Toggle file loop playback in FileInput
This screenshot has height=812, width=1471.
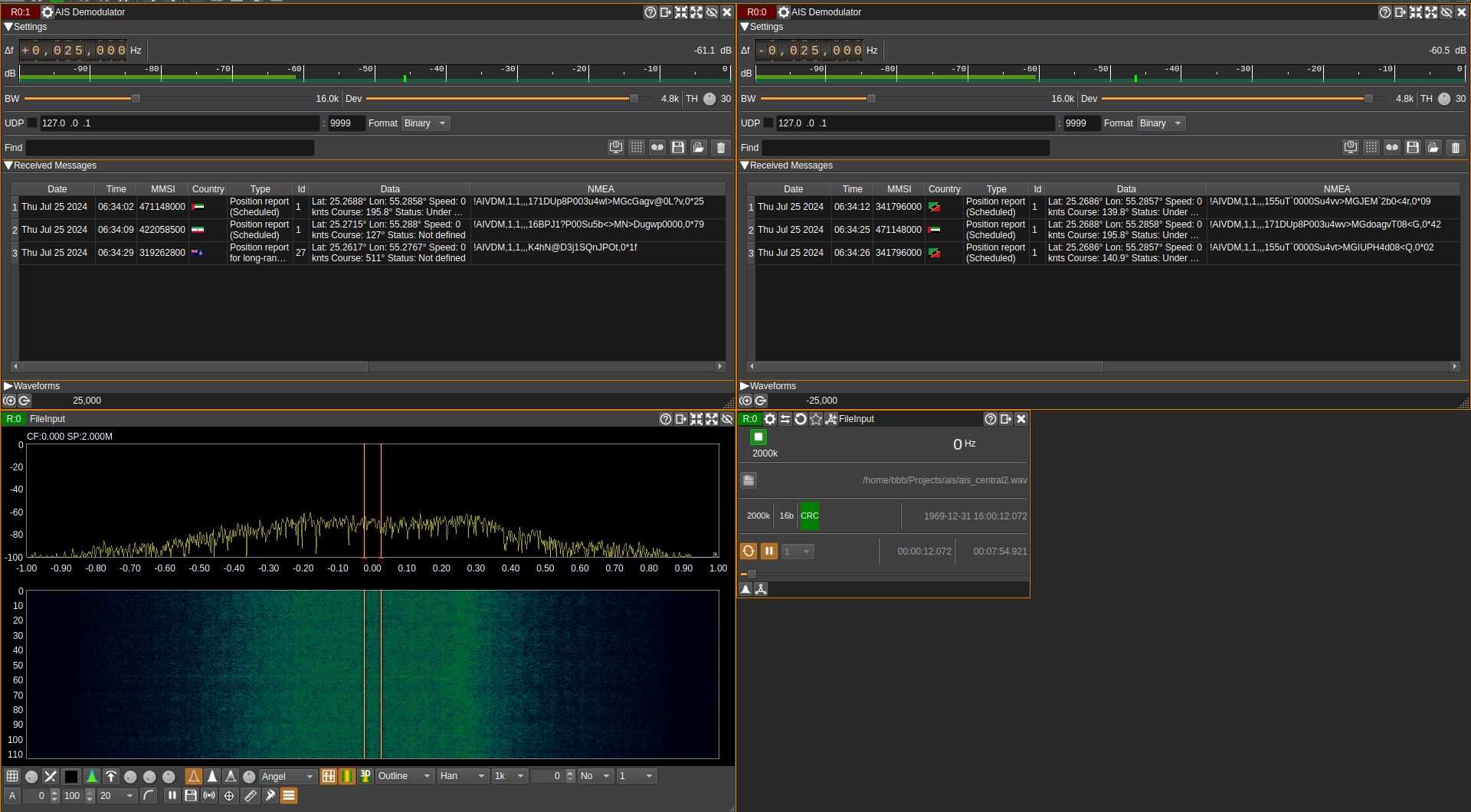click(749, 552)
